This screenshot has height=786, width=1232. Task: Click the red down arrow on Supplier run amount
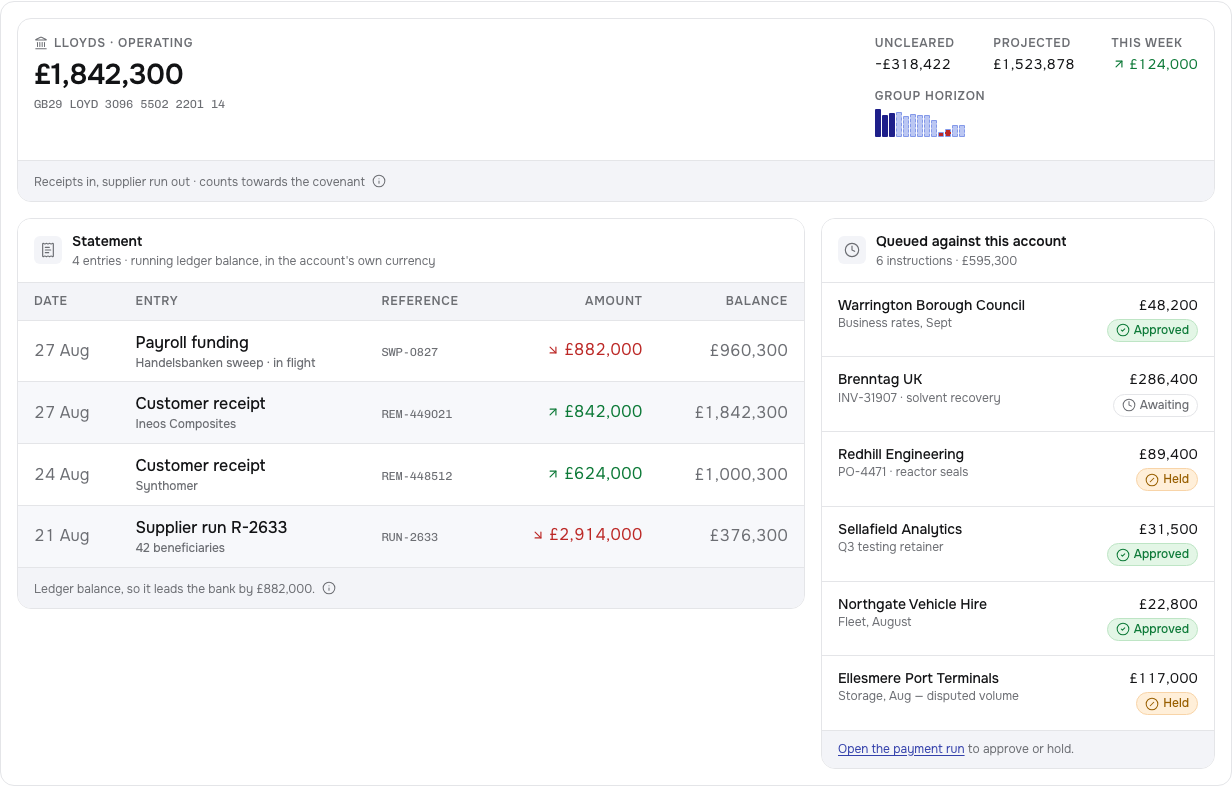(x=538, y=535)
